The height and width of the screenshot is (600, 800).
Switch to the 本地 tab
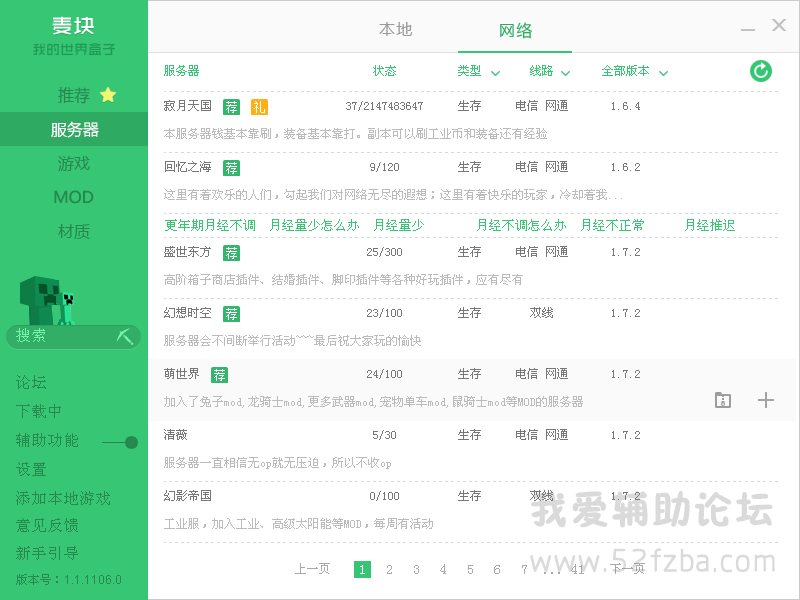click(395, 30)
